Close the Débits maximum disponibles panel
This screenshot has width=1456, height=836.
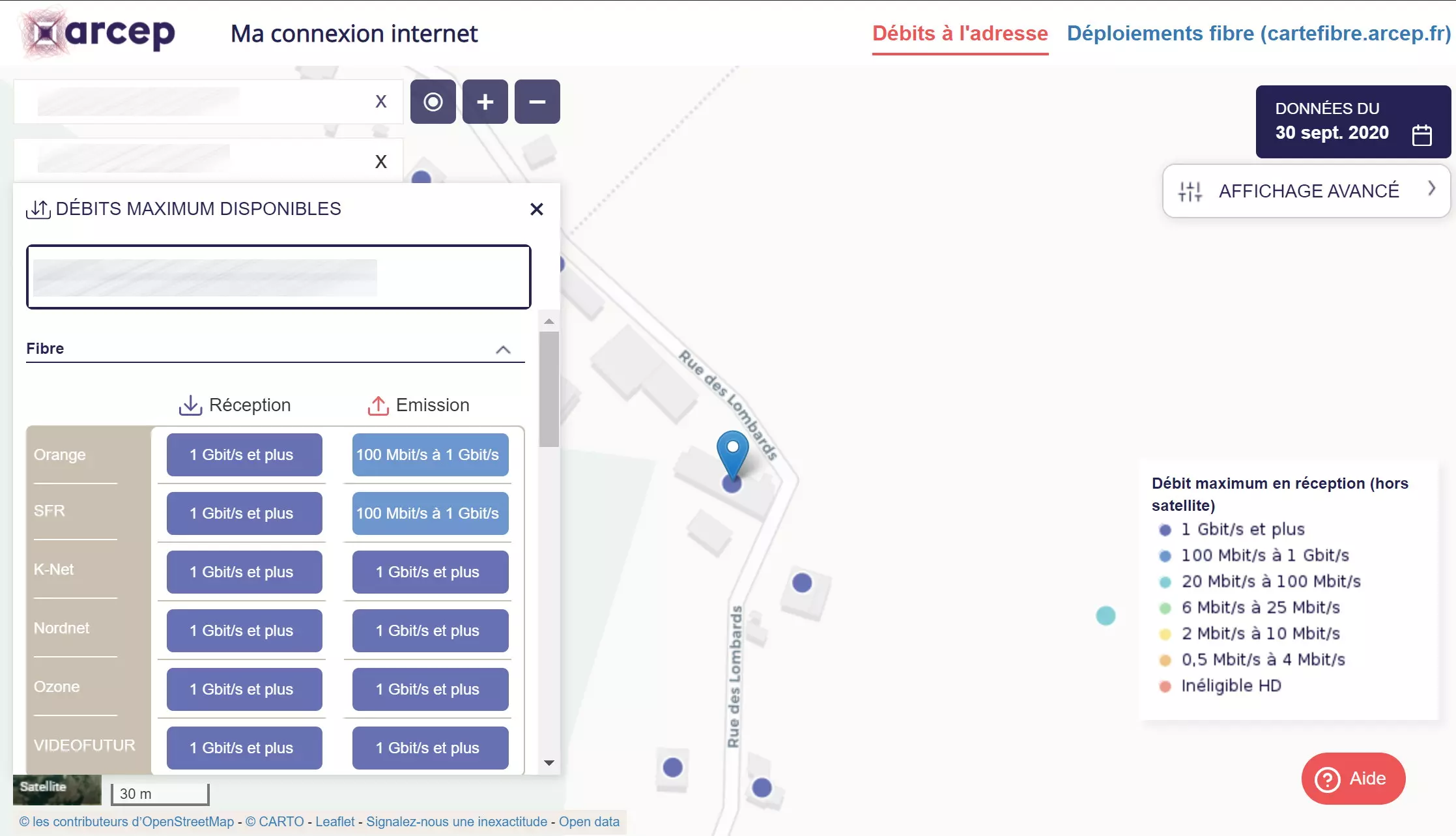[x=537, y=209]
